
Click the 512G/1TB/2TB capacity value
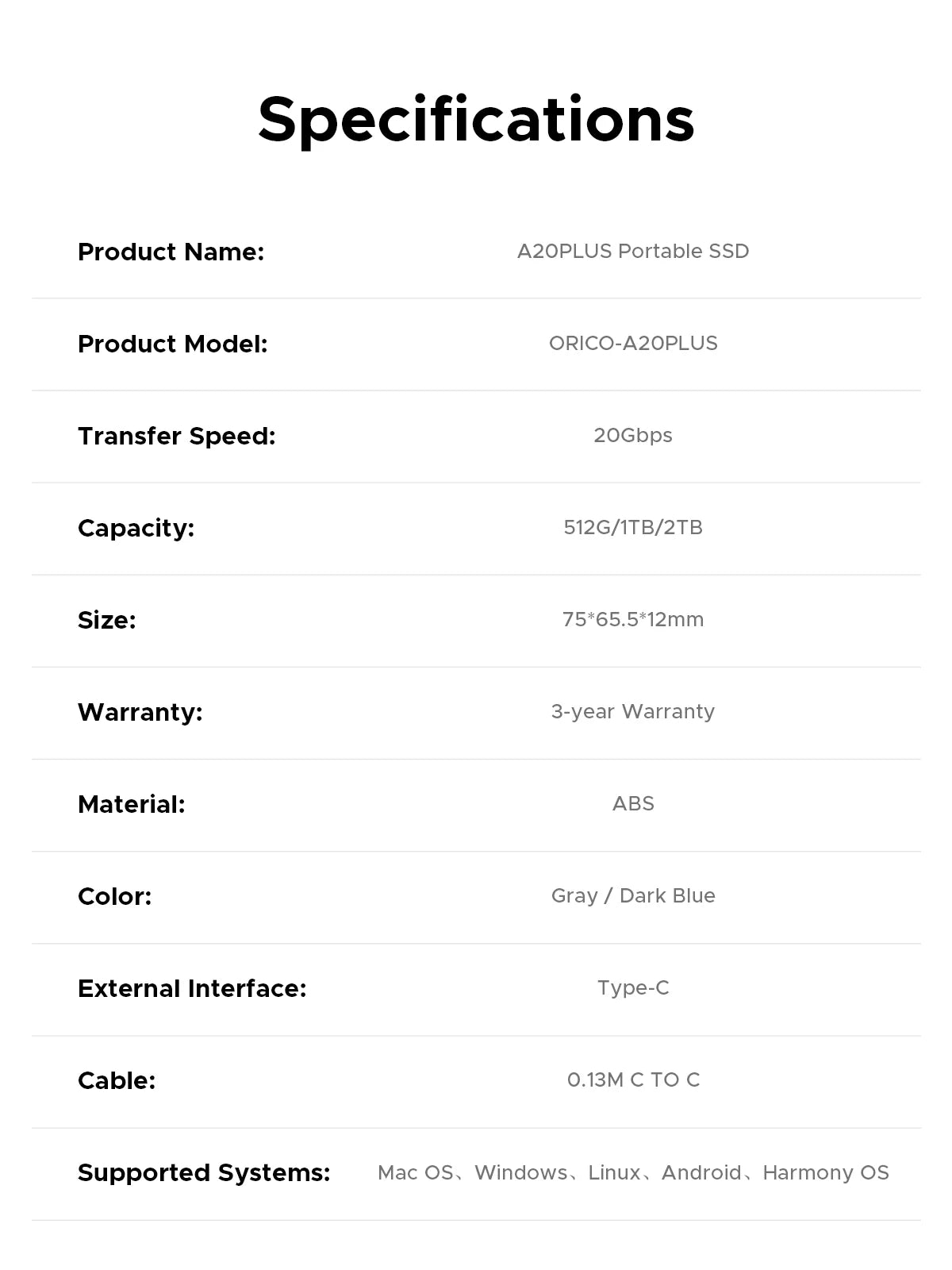pyautogui.click(x=633, y=528)
